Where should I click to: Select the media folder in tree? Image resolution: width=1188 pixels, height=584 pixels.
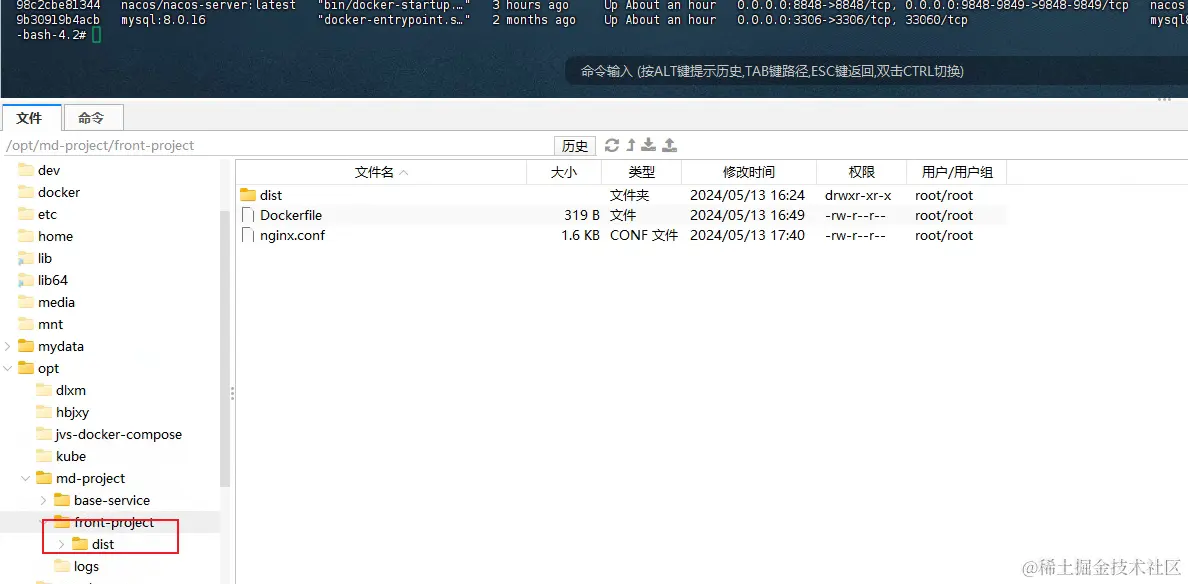tap(56, 302)
